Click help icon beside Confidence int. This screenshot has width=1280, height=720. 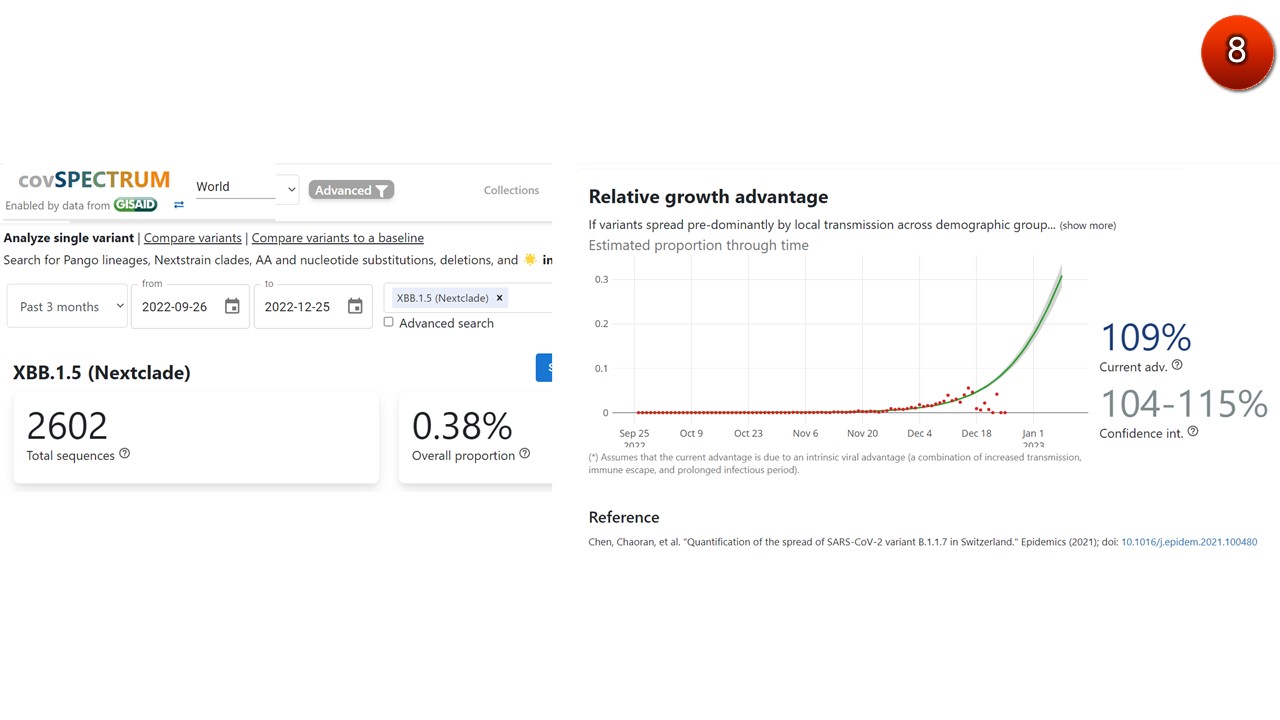click(1192, 432)
